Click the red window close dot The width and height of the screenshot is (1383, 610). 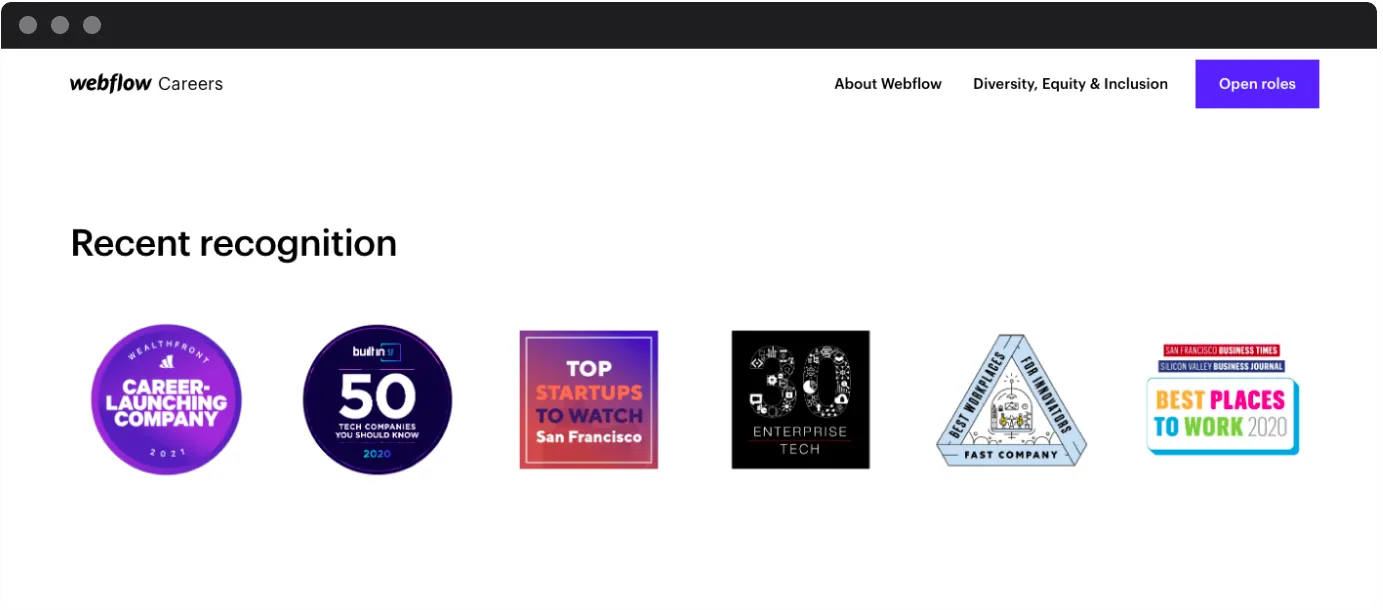pos(28,25)
